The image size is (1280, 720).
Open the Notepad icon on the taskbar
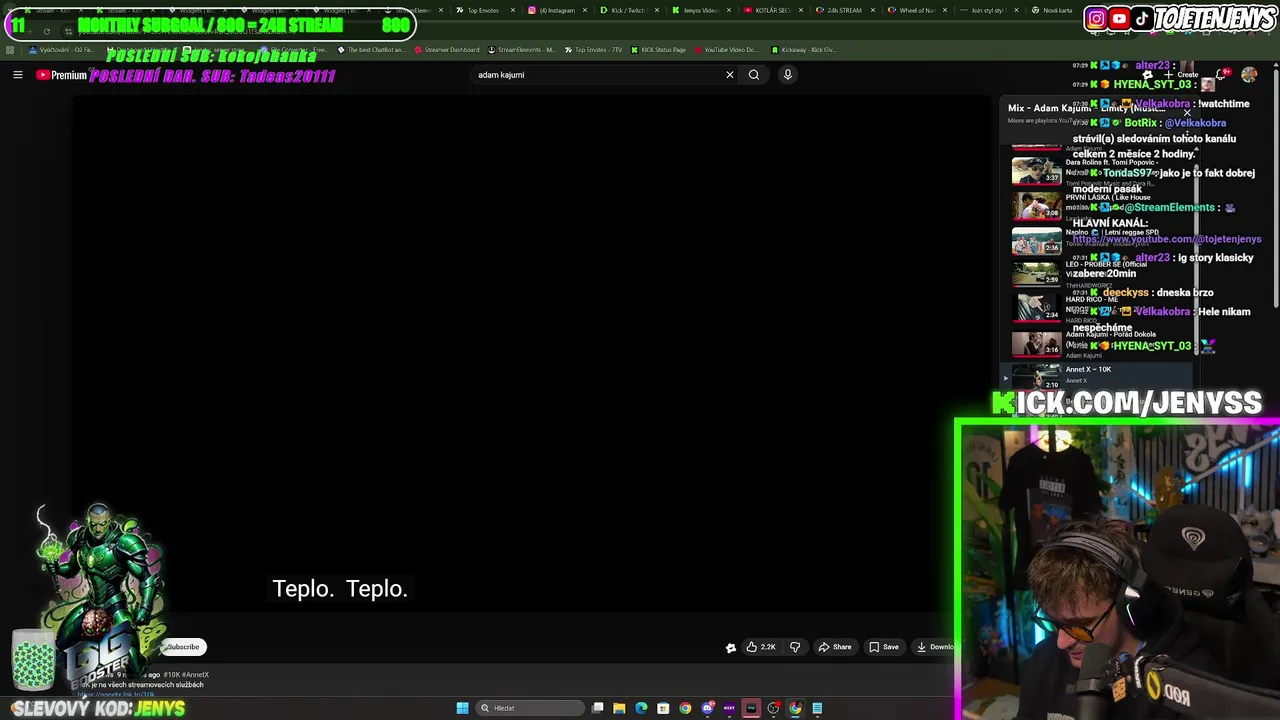coord(817,708)
